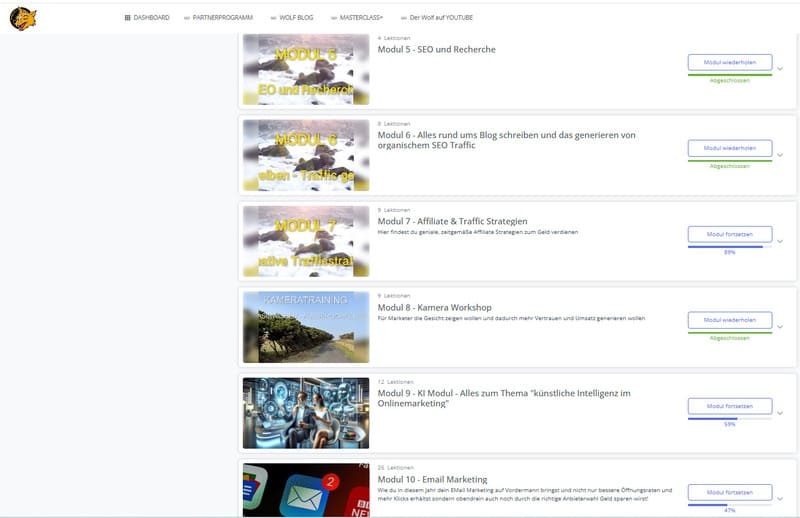Click Modul 8 description text
The width and height of the screenshot is (800, 518).
[x=511, y=318]
